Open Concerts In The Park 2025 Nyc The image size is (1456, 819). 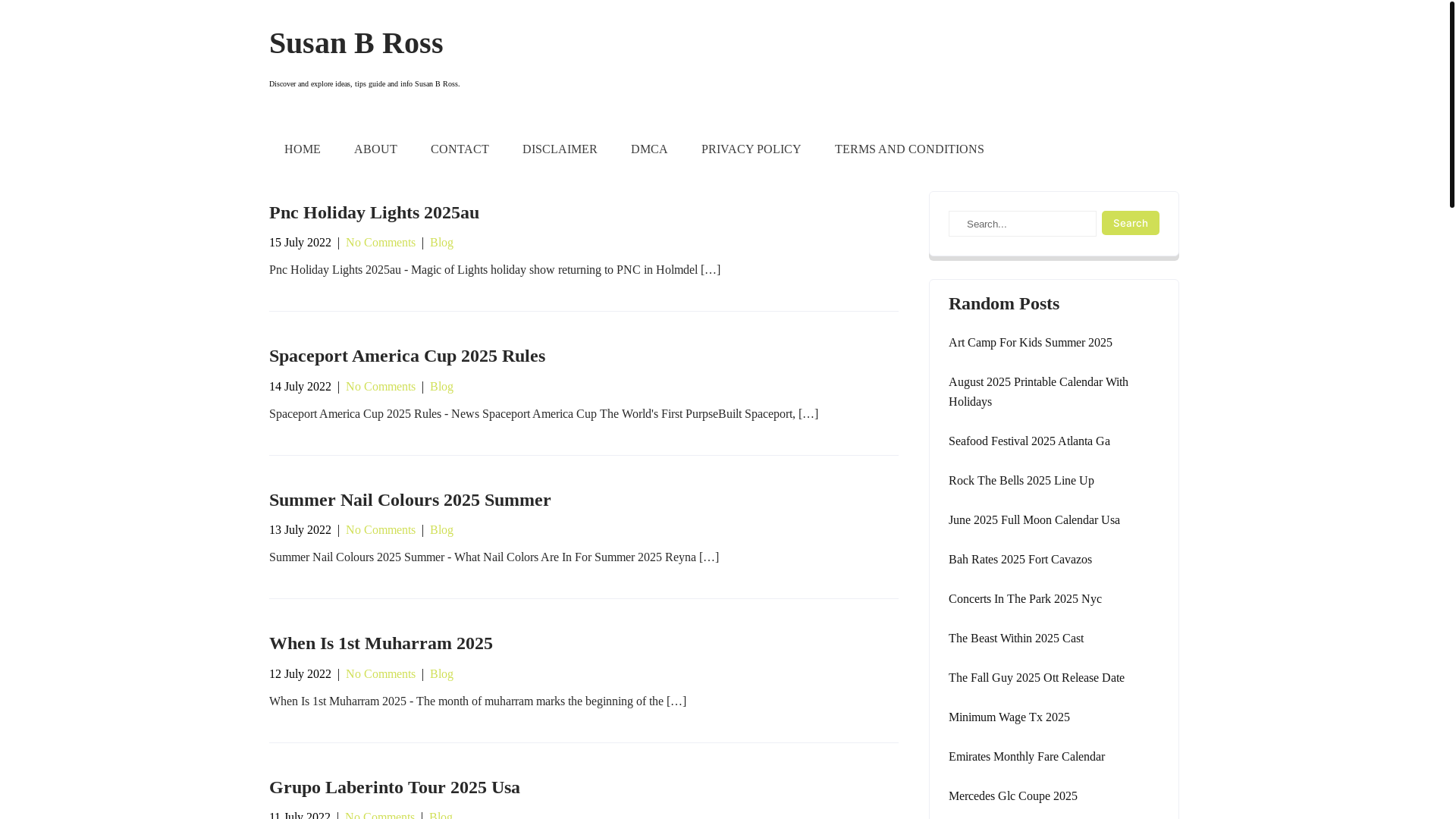click(x=1025, y=599)
